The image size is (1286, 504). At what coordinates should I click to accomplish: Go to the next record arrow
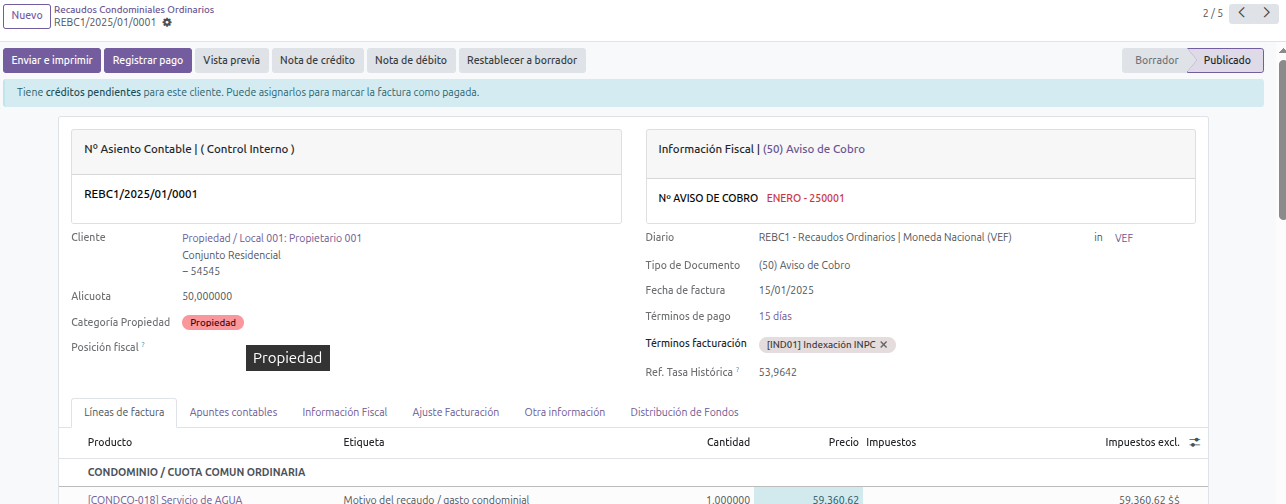click(1267, 13)
